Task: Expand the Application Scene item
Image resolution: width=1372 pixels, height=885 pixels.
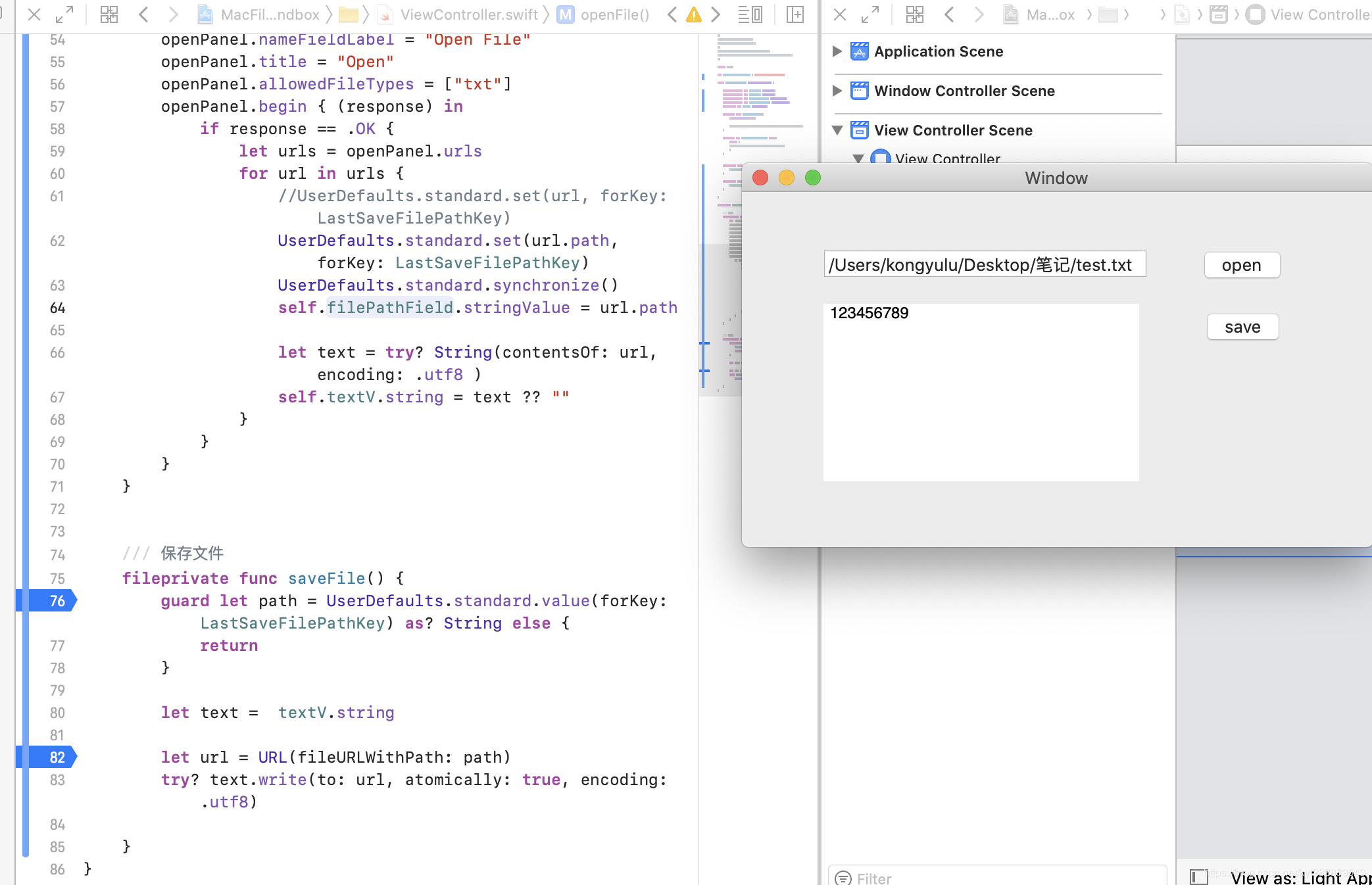Action: (837, 51)
